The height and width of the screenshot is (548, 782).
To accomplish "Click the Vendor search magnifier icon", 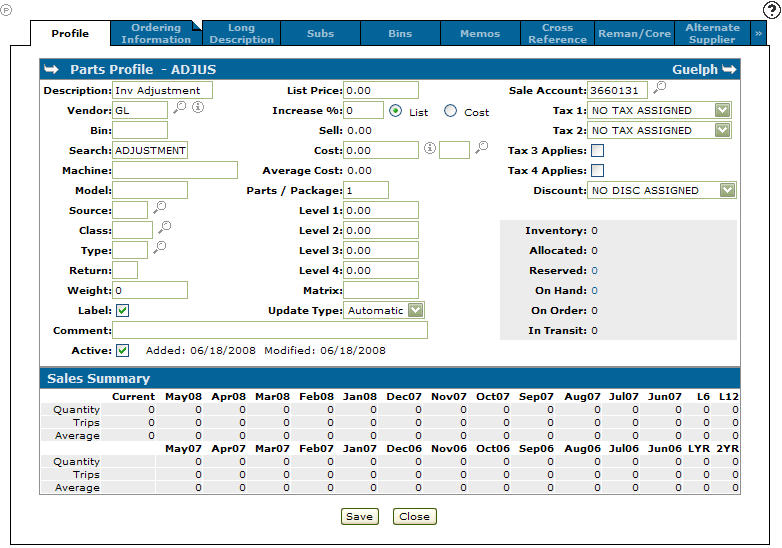I will tap(180, 108).
